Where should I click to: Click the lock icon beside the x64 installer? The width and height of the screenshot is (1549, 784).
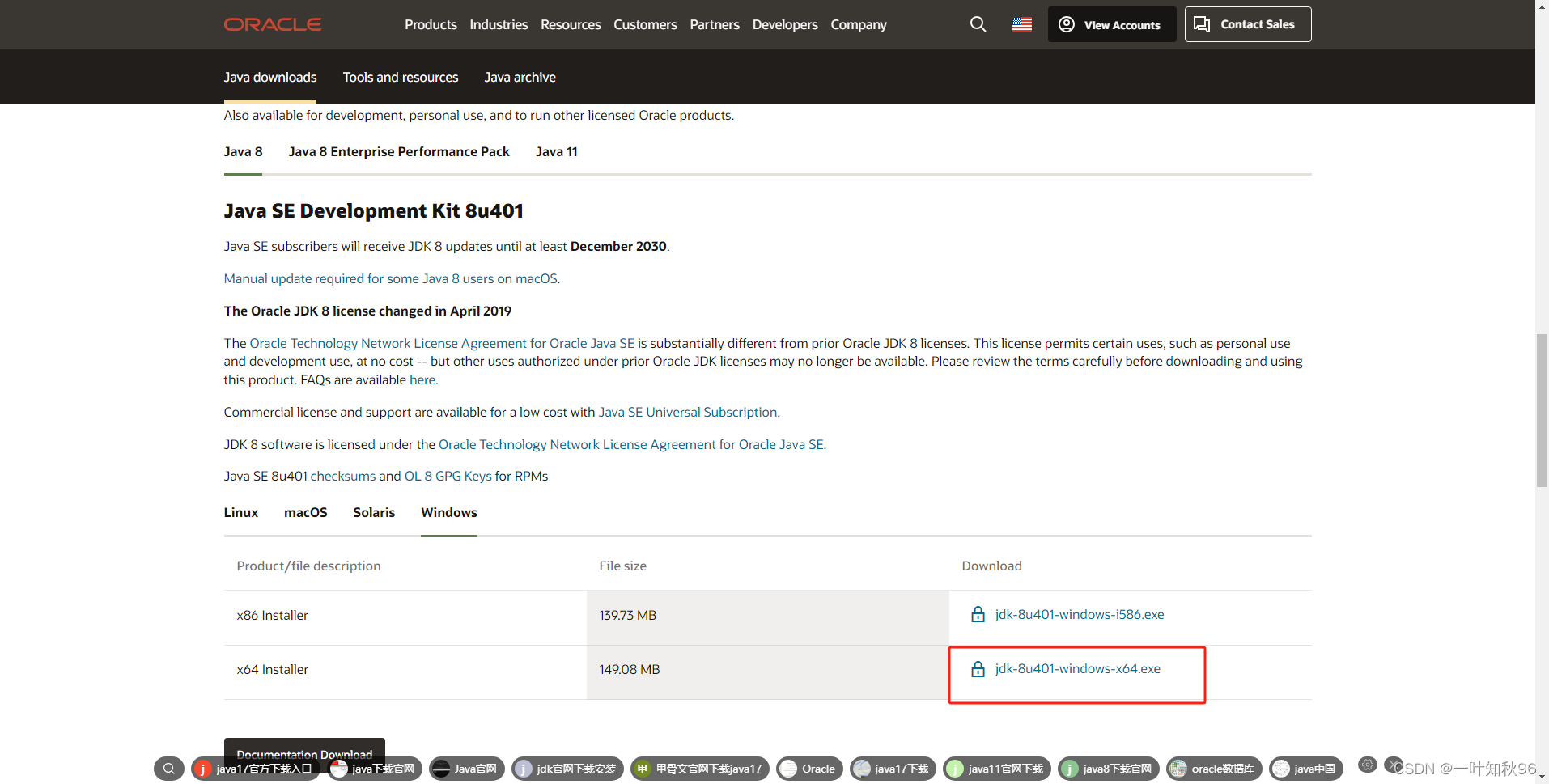click(x=978, y=668)
